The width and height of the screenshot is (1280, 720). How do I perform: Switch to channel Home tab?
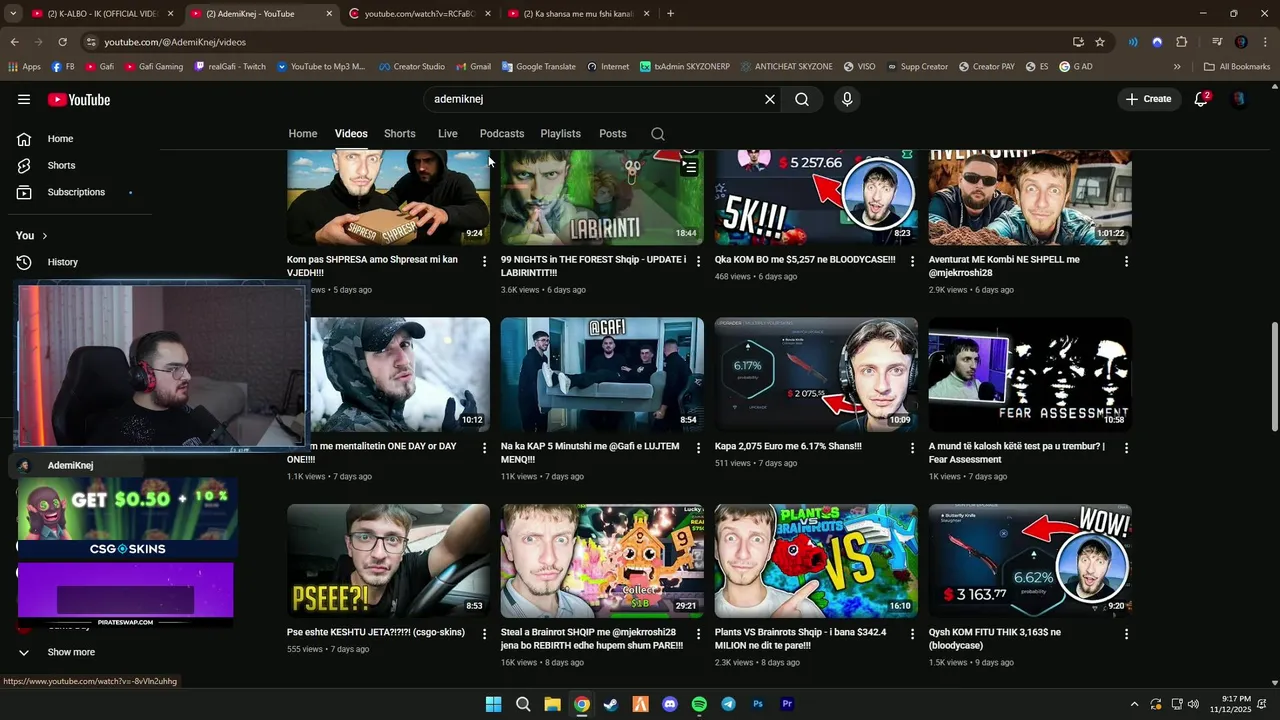[303, 134]
